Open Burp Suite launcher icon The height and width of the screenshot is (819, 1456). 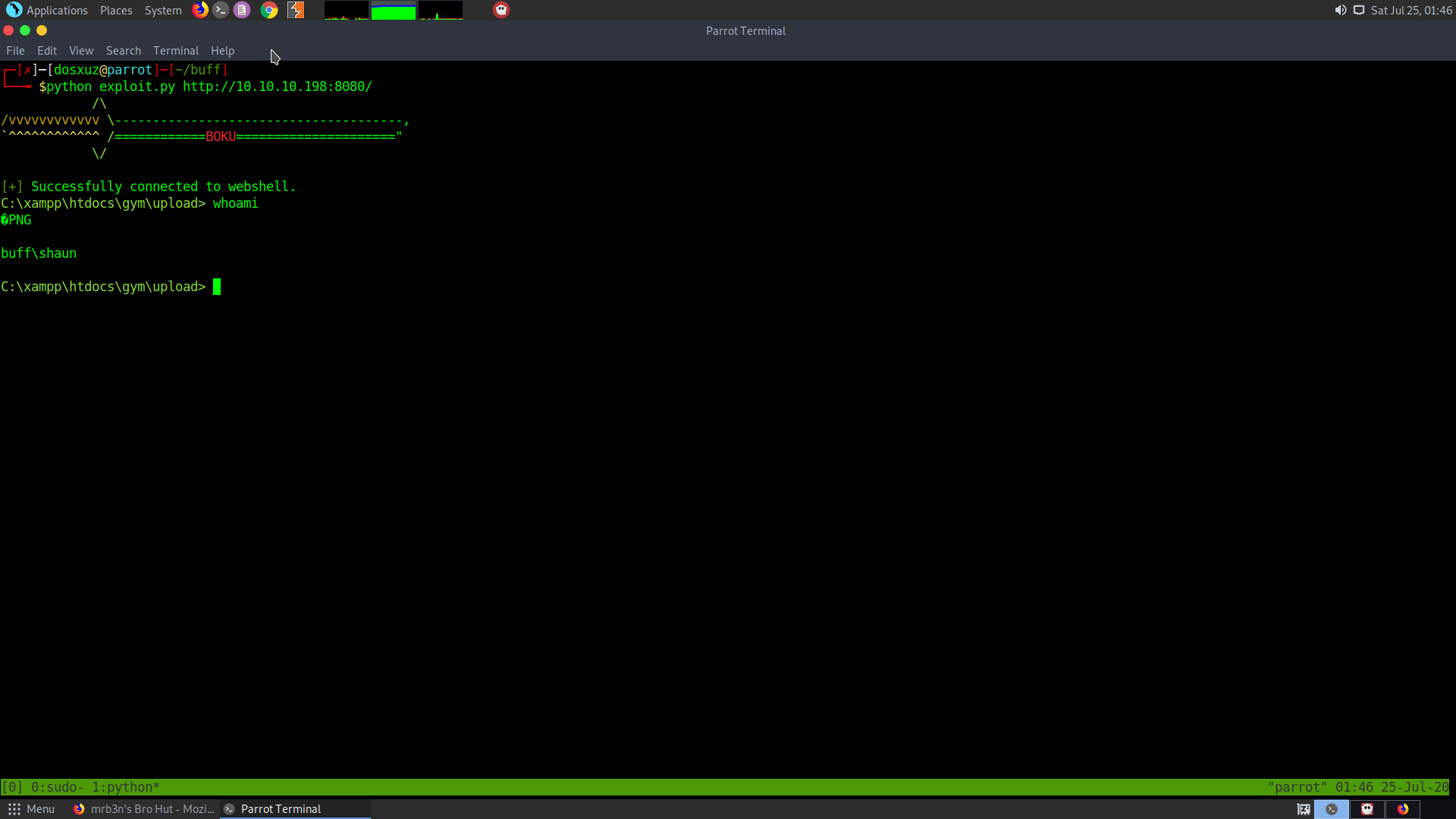pos(296,10)
